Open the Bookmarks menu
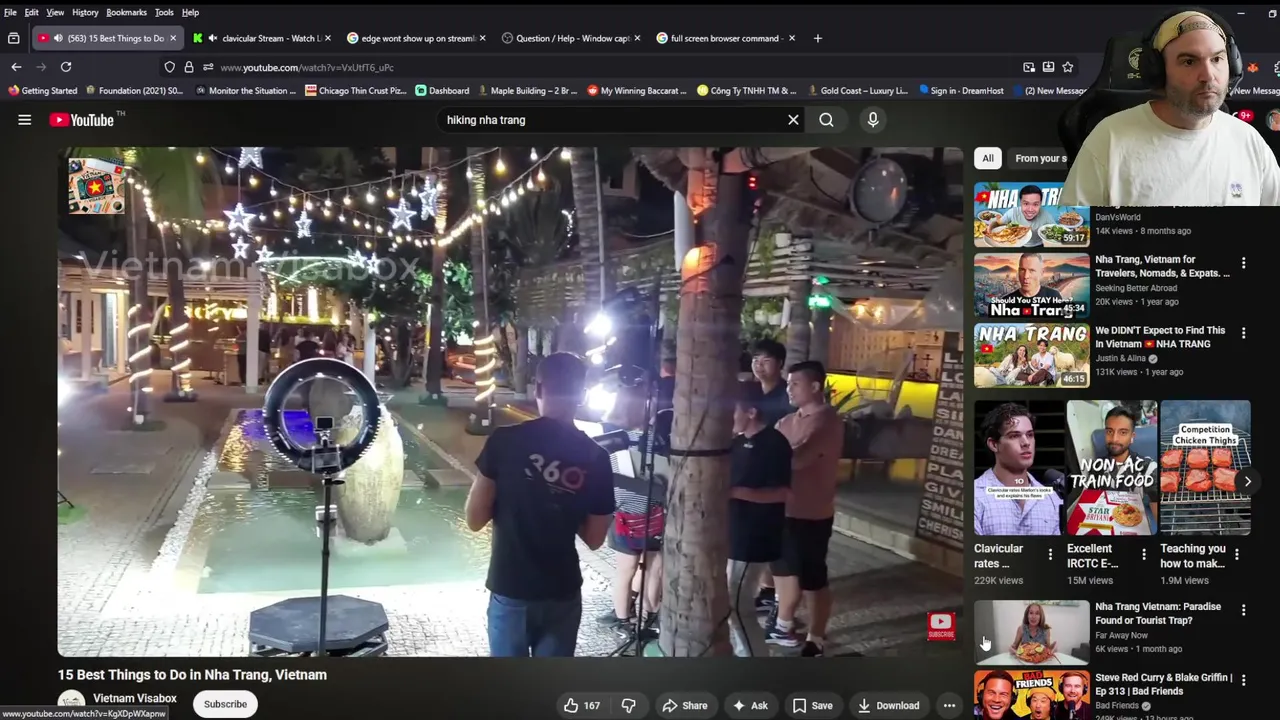The image size is (1280, 720). click(x=126, y=12)
